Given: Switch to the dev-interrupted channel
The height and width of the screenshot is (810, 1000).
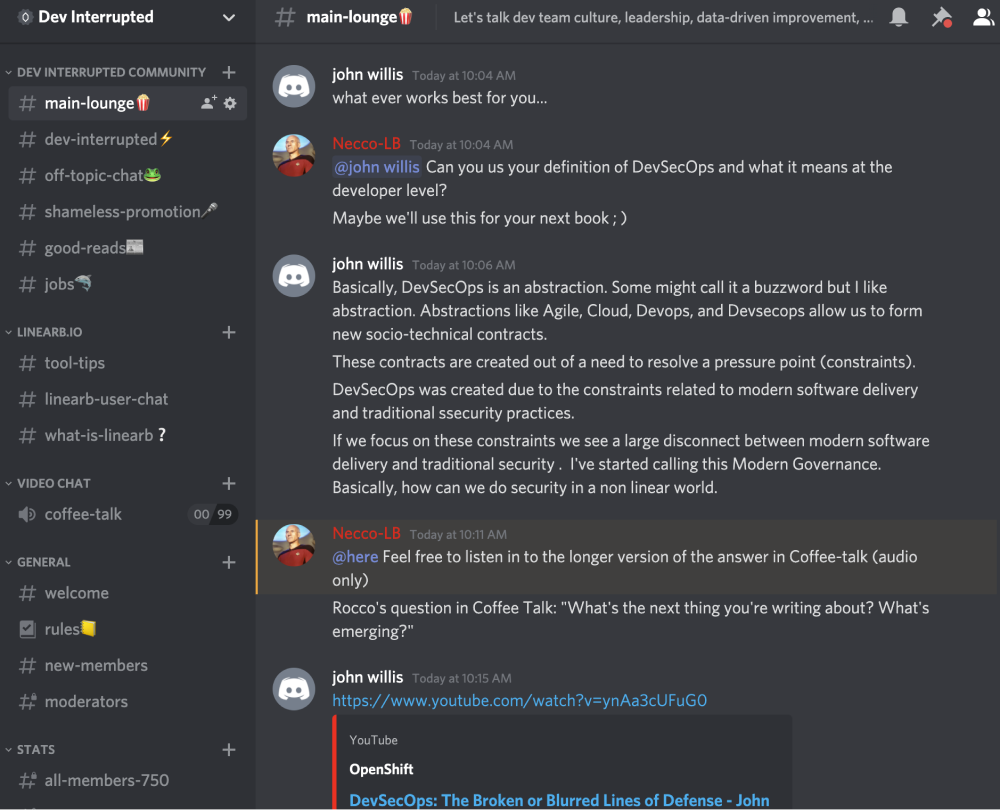Looking at the screenshot, I should [x=100, y=139].
